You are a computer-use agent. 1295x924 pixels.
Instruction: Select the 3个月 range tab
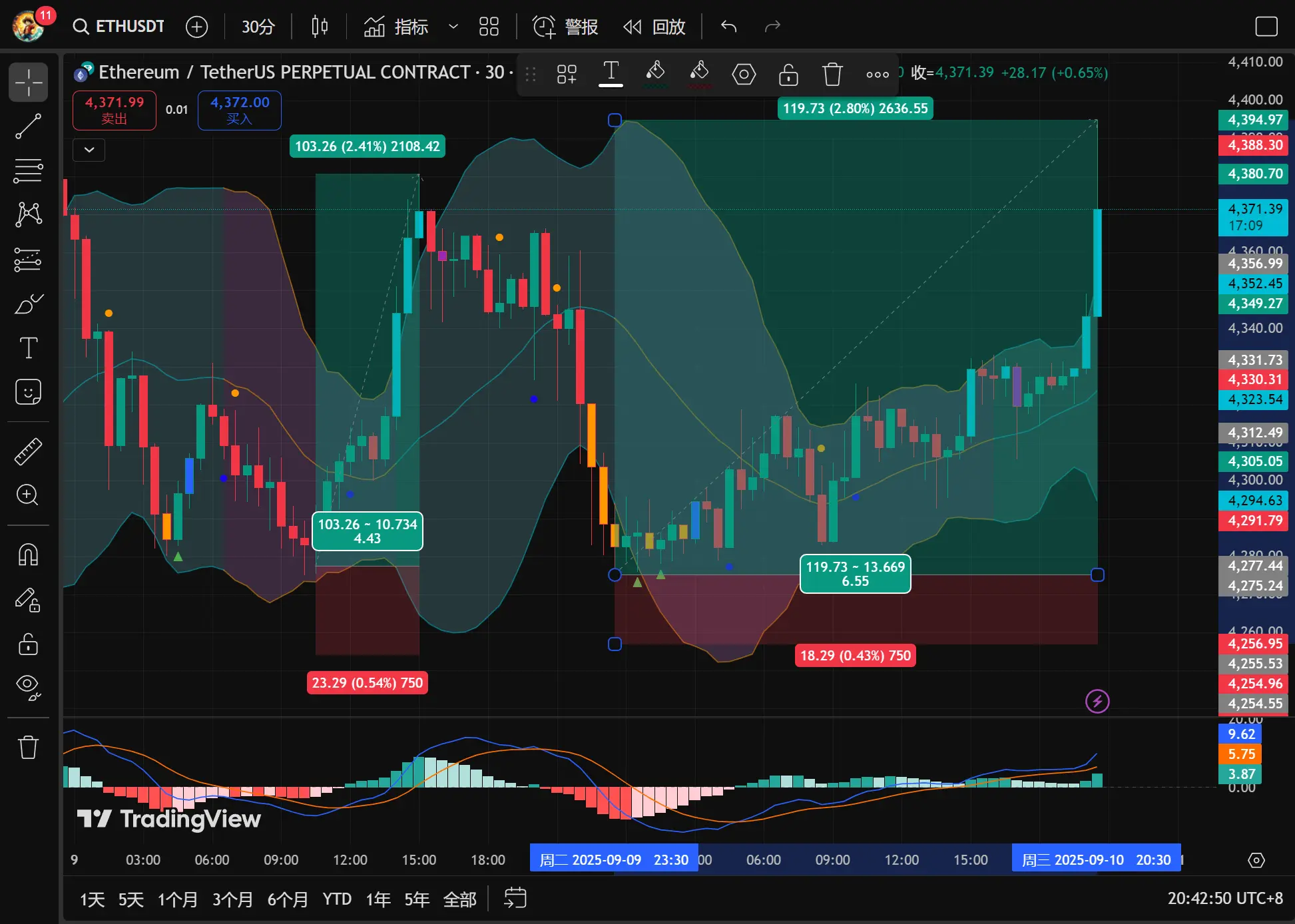click(x=232, y=899)
